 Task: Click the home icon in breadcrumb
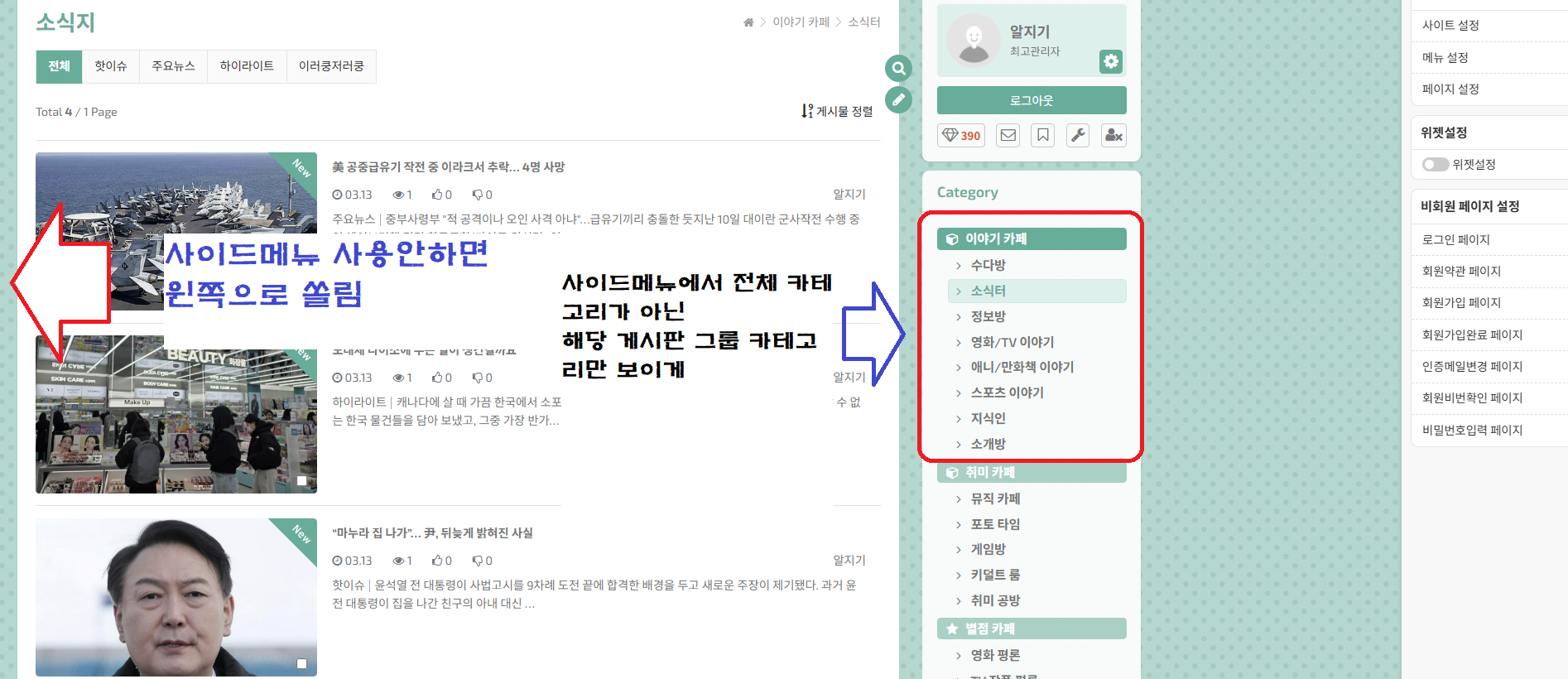pyautogui.click(x=748, y=22)
